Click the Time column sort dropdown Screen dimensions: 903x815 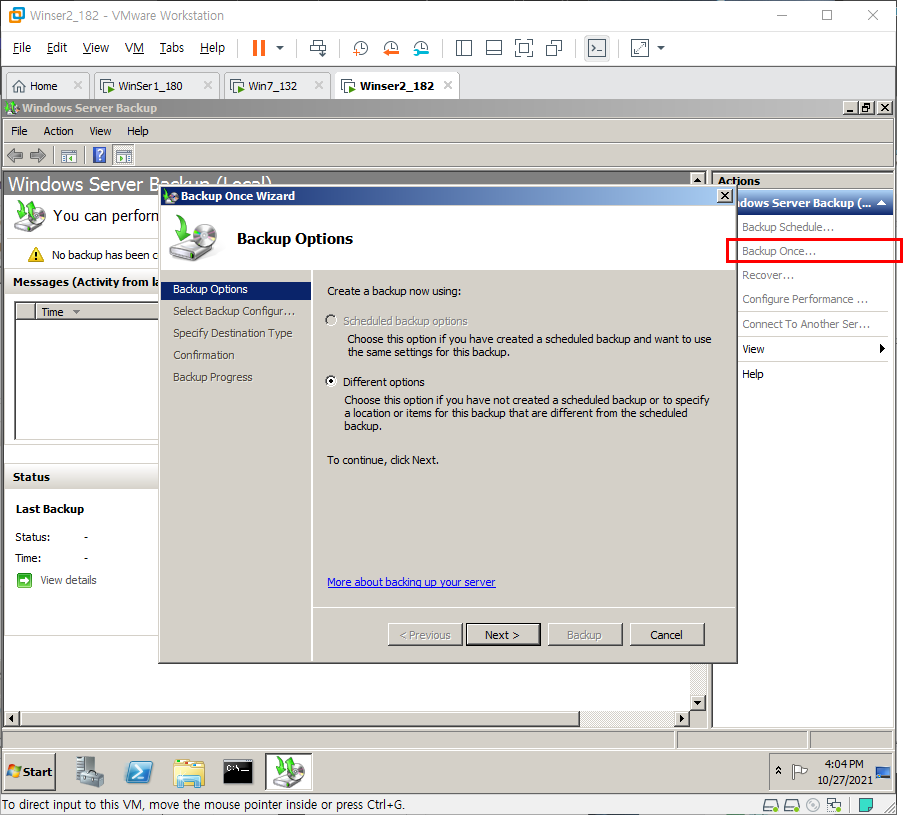76,312
